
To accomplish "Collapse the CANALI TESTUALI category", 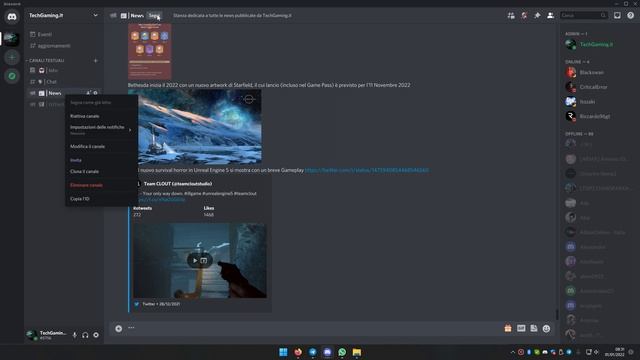I will point(45,60).
